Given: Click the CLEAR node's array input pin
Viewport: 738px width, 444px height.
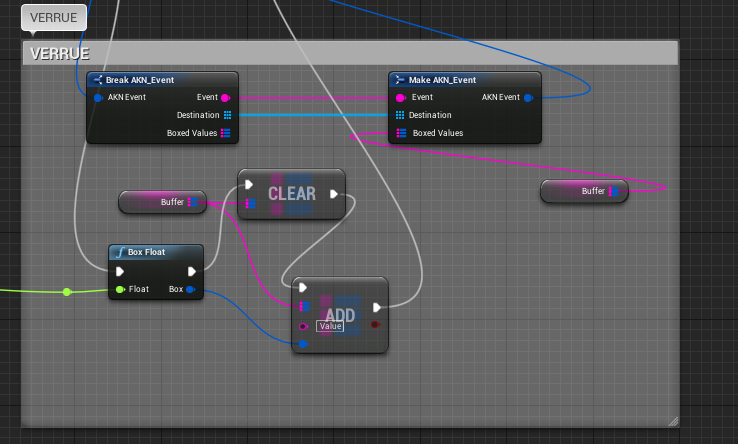Looking at the screenshot, I should (250, 203).
